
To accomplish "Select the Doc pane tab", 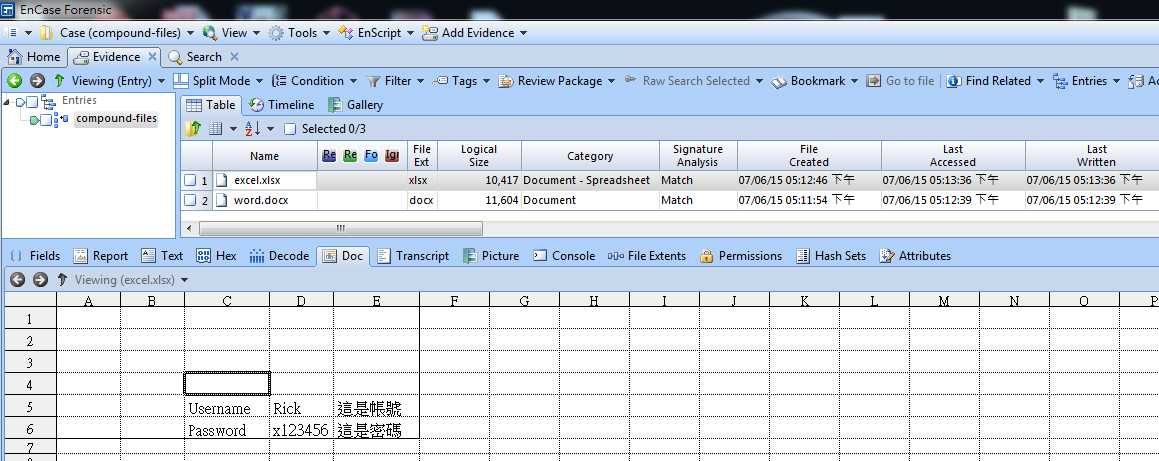I will click(343, 256).
